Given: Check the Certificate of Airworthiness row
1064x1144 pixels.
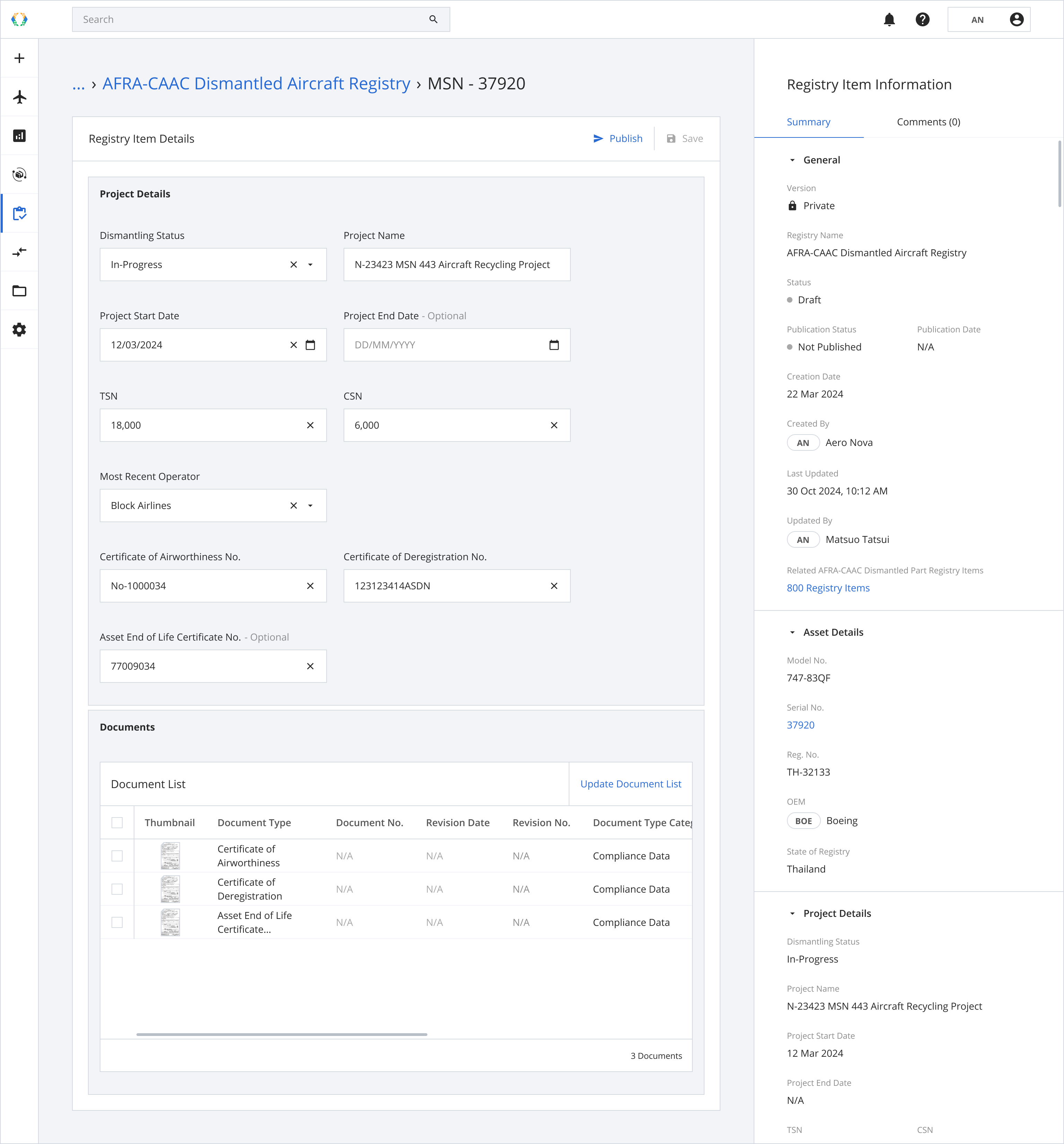Looking at the screenshot, I should tap(117, 856).
